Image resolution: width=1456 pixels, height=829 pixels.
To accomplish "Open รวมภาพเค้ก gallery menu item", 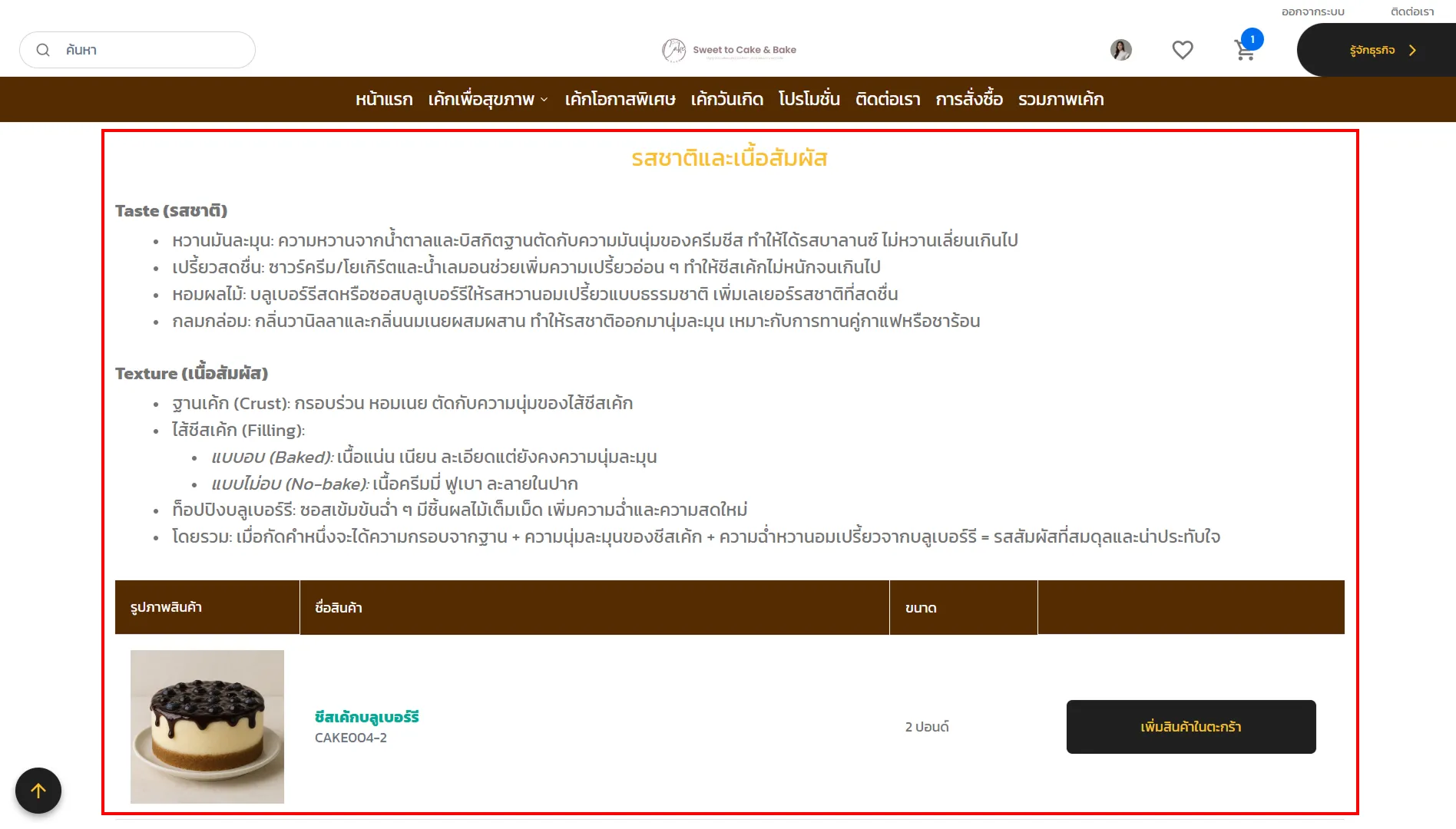I will click(1061, 99).
